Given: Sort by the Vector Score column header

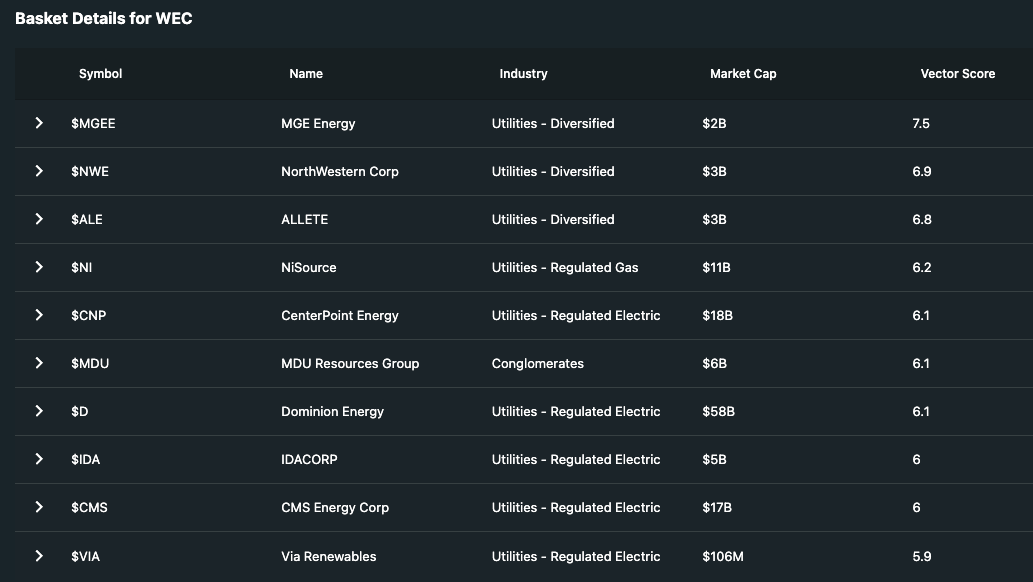Looking at the screenshot, I should [x=958, y=74].
